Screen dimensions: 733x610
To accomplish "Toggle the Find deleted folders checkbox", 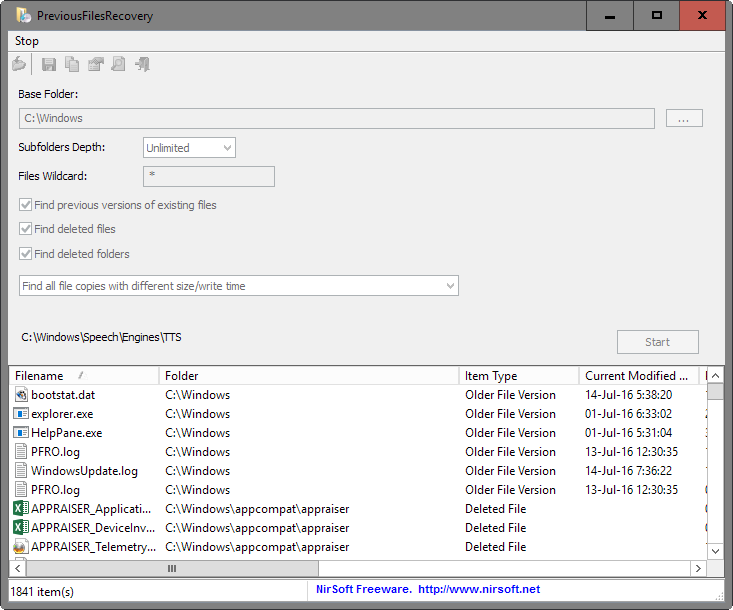I will [25, 254].
